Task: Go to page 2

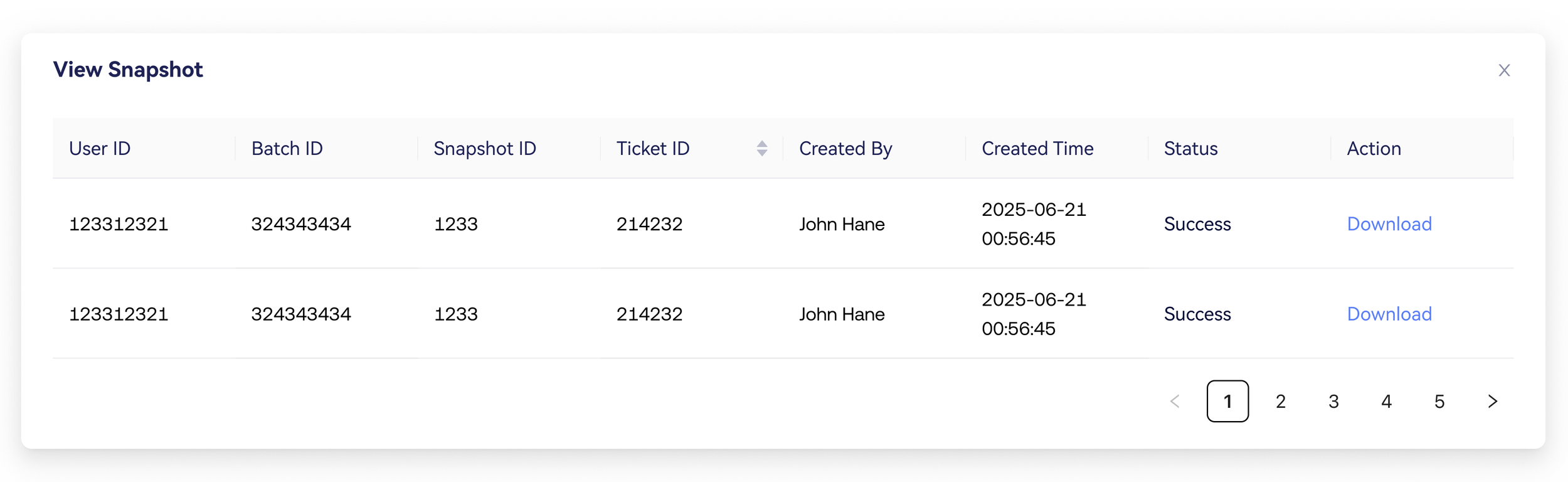Action: pos(1280,402)
